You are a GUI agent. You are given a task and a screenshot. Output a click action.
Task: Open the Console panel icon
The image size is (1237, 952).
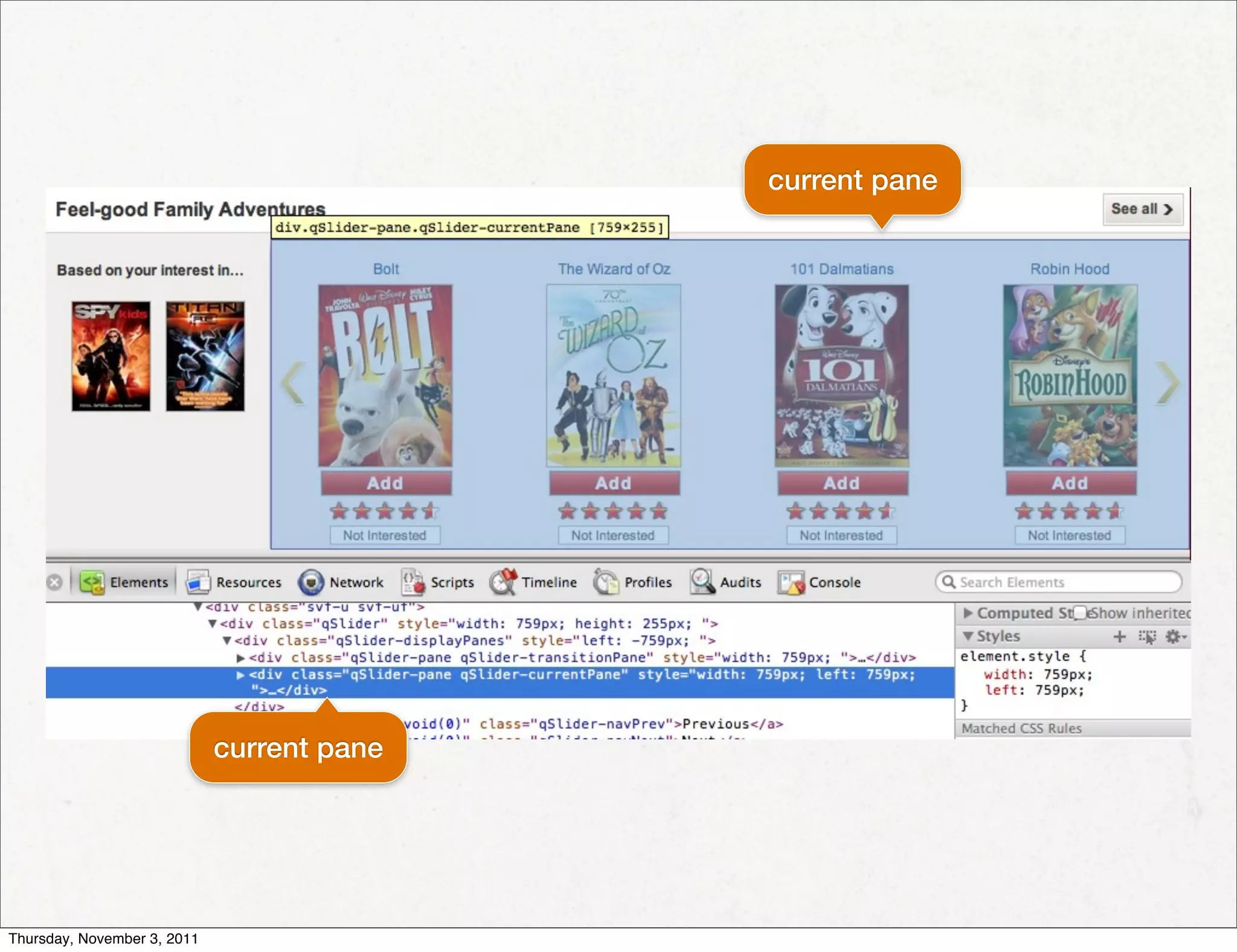(791, 583)
